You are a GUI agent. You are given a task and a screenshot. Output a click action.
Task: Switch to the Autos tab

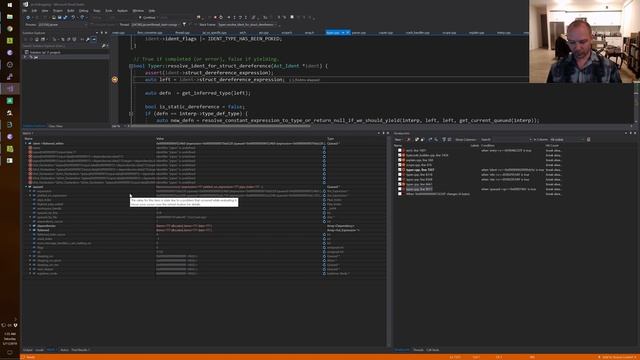click(64, 350)
